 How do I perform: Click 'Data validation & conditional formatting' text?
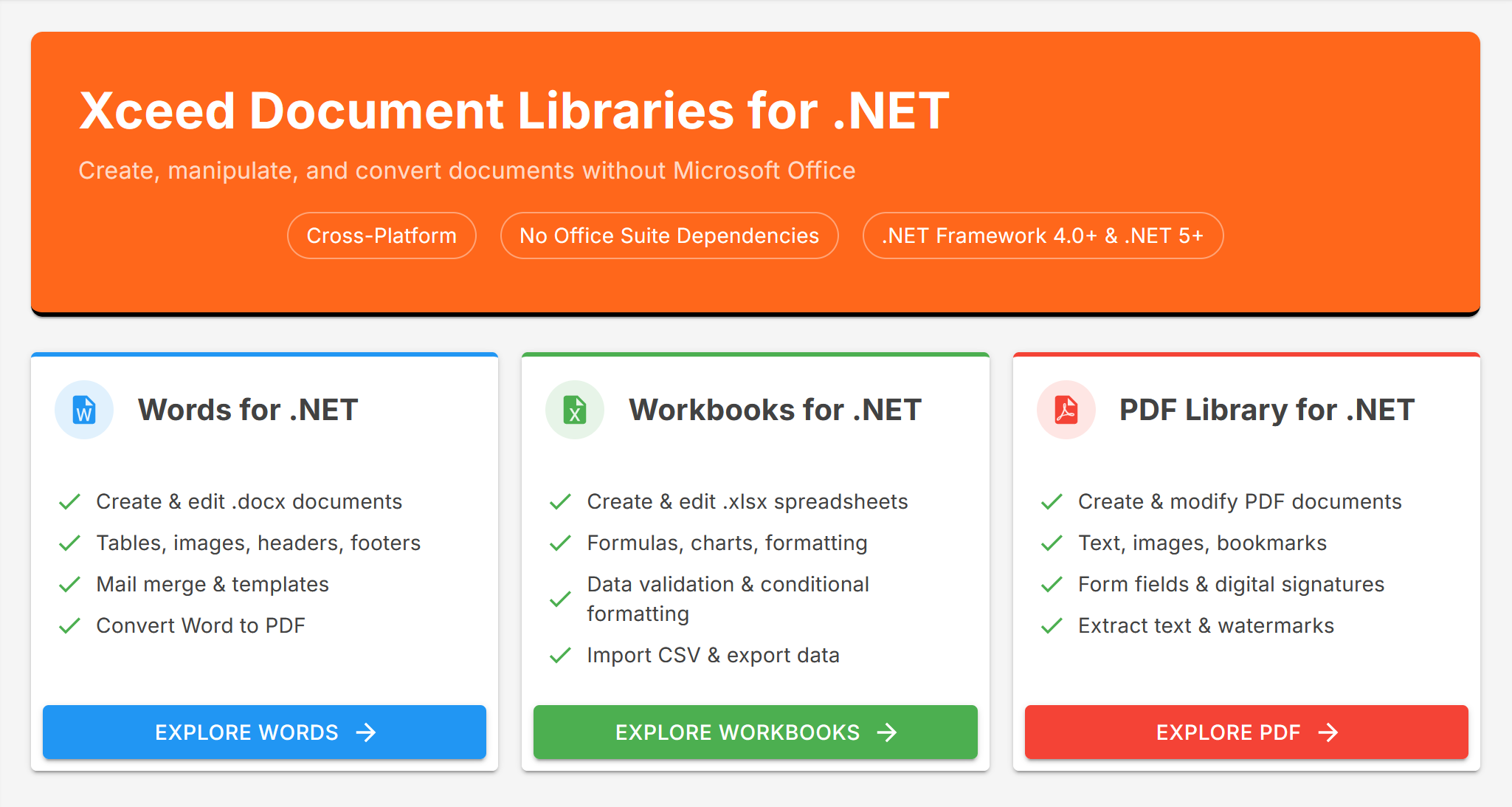(x=728, y=599)
